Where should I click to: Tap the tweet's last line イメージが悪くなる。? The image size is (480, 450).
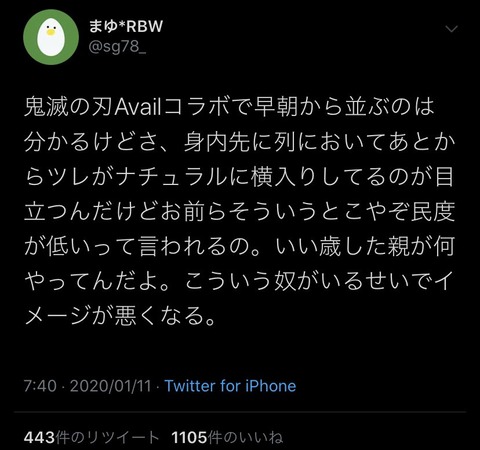point(120,315)
